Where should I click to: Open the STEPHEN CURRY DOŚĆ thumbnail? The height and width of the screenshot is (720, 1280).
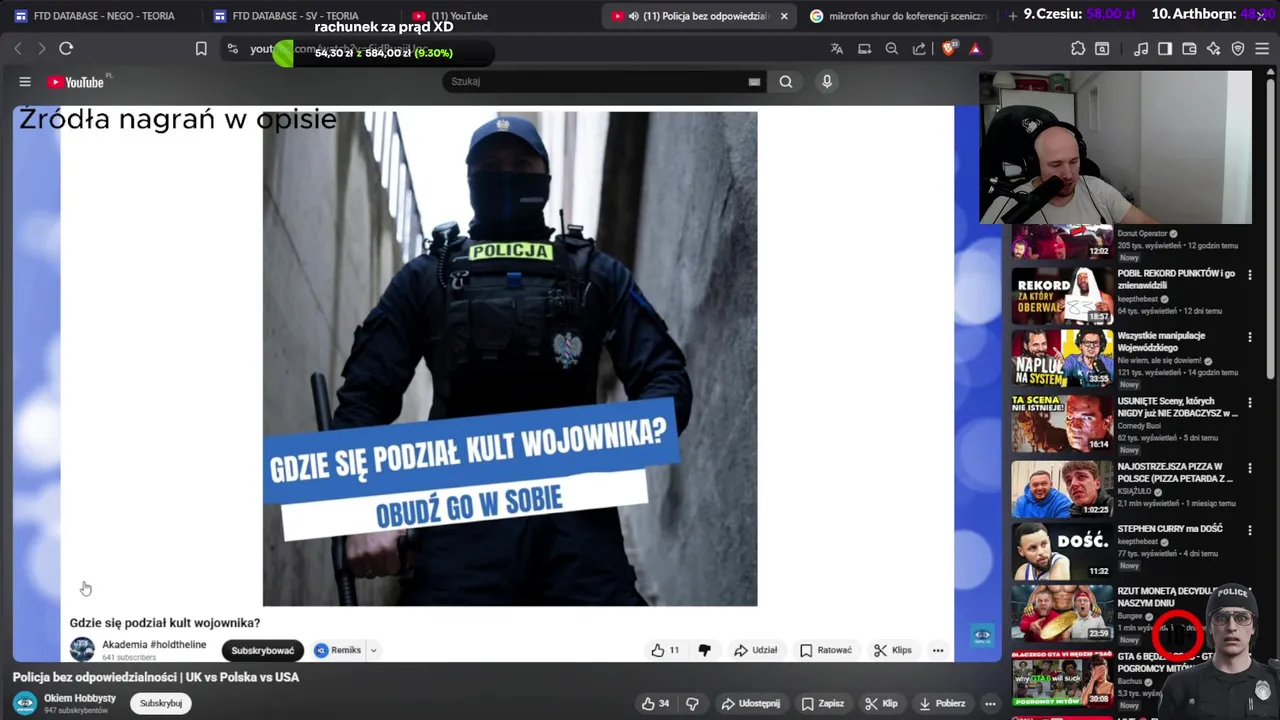click(x=1062, y=551)
